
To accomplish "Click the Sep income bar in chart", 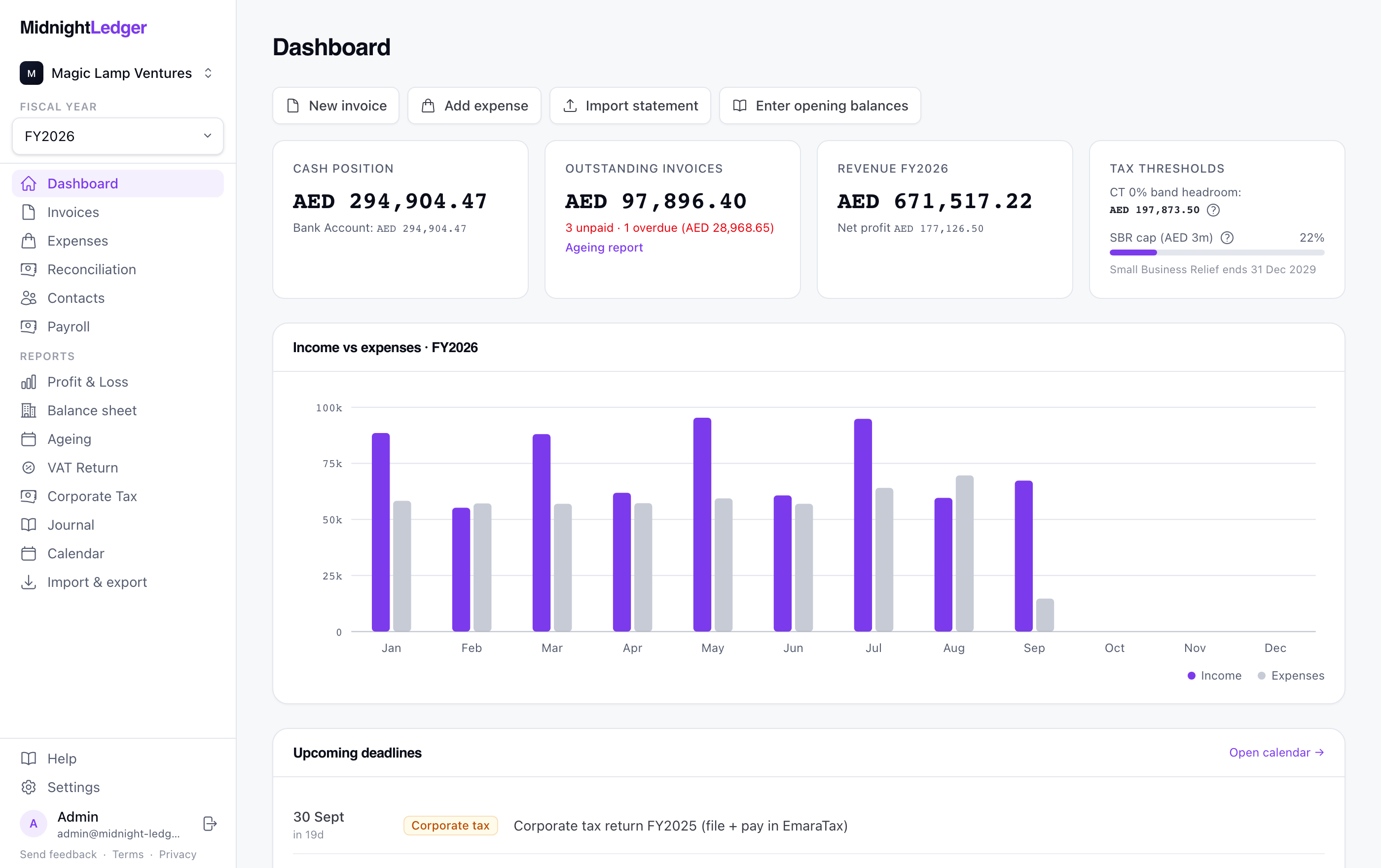I will (1023, 556).
